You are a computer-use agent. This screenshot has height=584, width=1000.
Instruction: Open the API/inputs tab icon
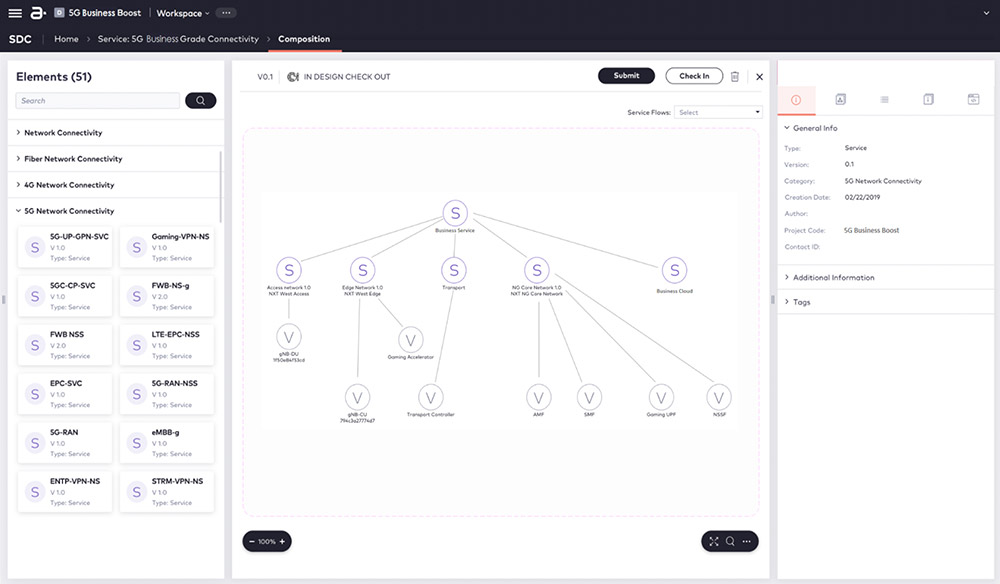tap(973, 99)
